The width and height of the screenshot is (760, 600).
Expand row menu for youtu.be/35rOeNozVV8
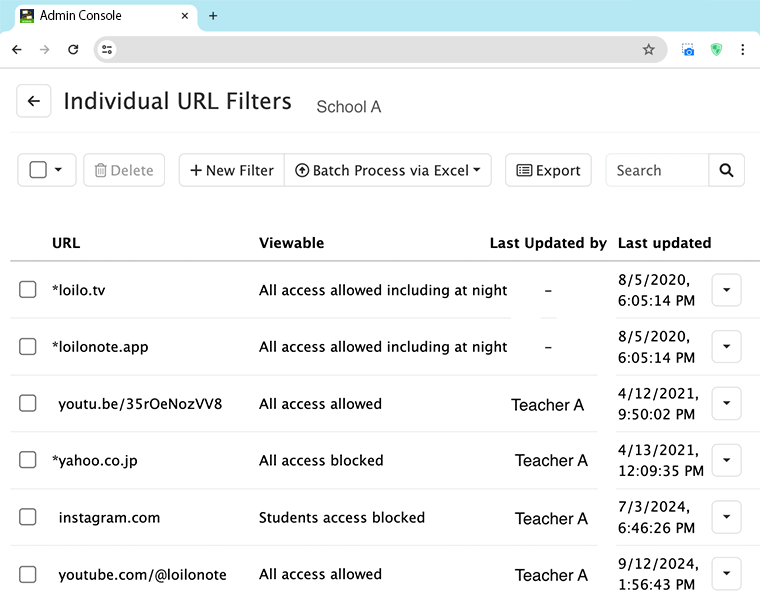pos(726,403)
